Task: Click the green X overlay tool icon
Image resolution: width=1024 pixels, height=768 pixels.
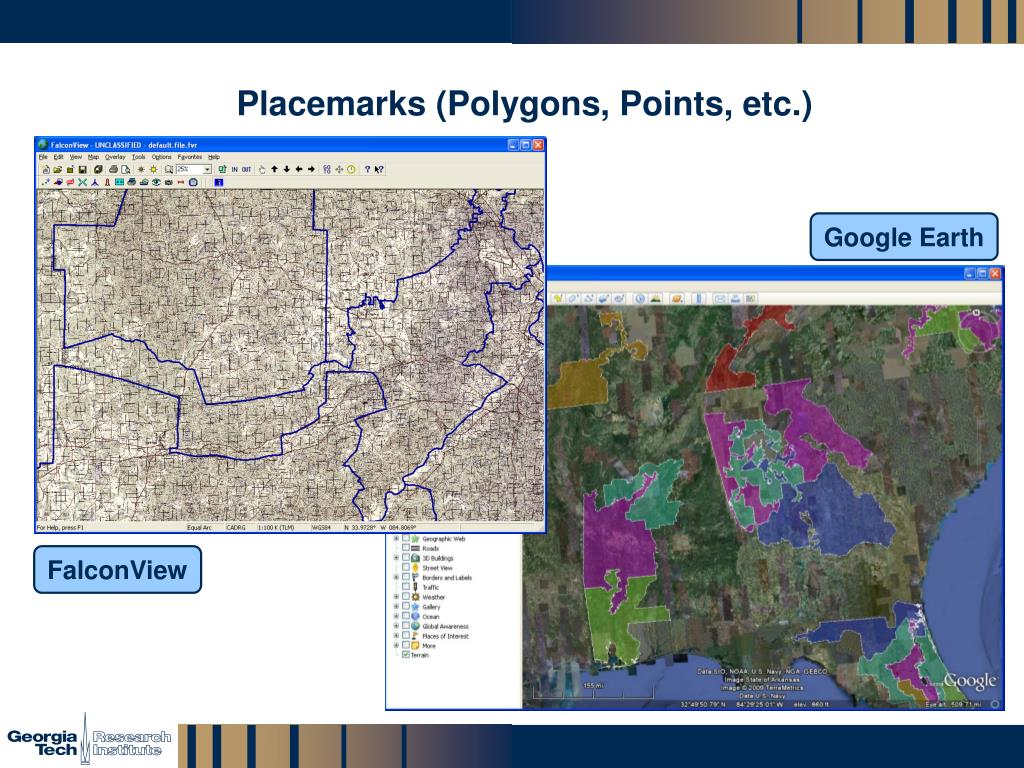Action: tap(82, 182)
